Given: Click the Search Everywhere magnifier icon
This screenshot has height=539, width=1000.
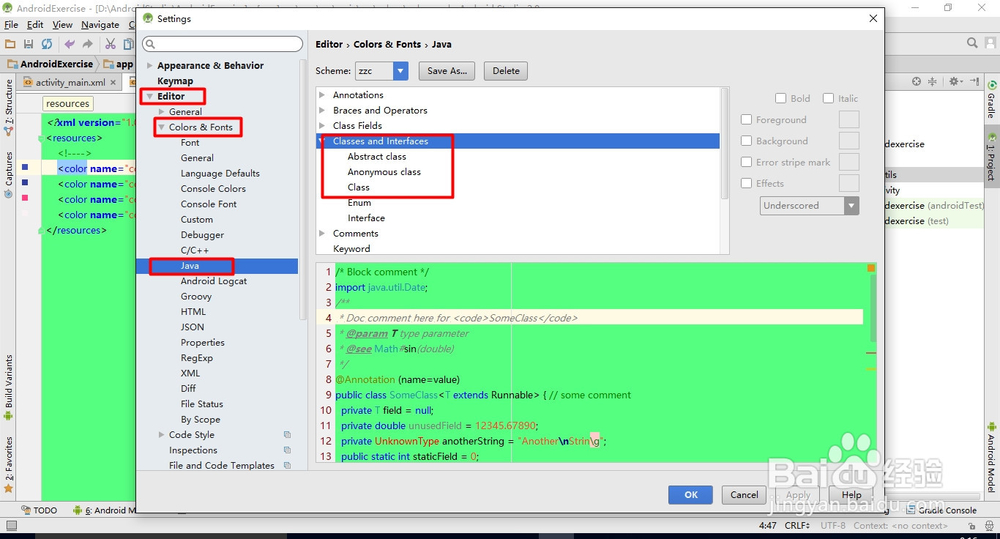Looking at the screenshot, I should click(x=972, y=43).
